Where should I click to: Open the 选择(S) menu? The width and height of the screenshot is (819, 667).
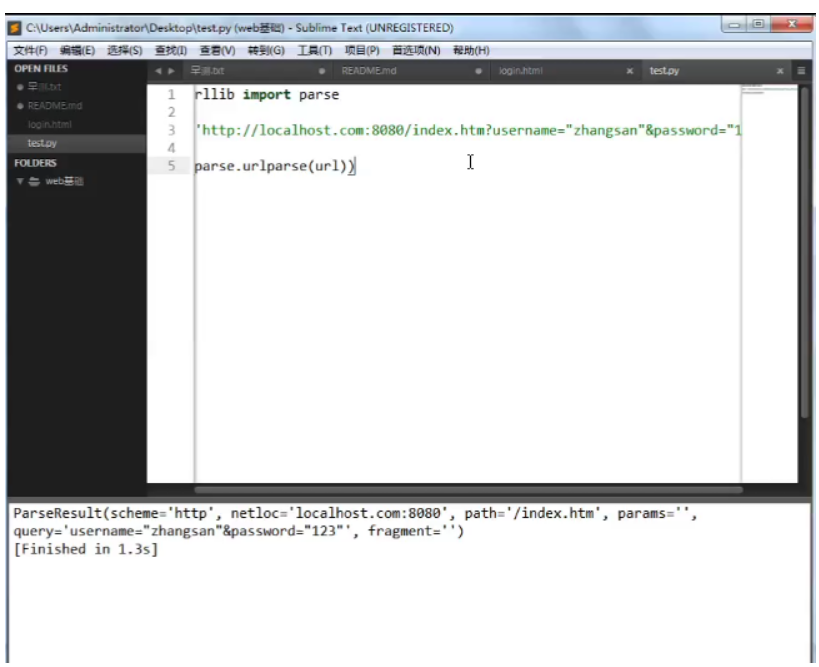pyautogui.click(x=124, y=50)
